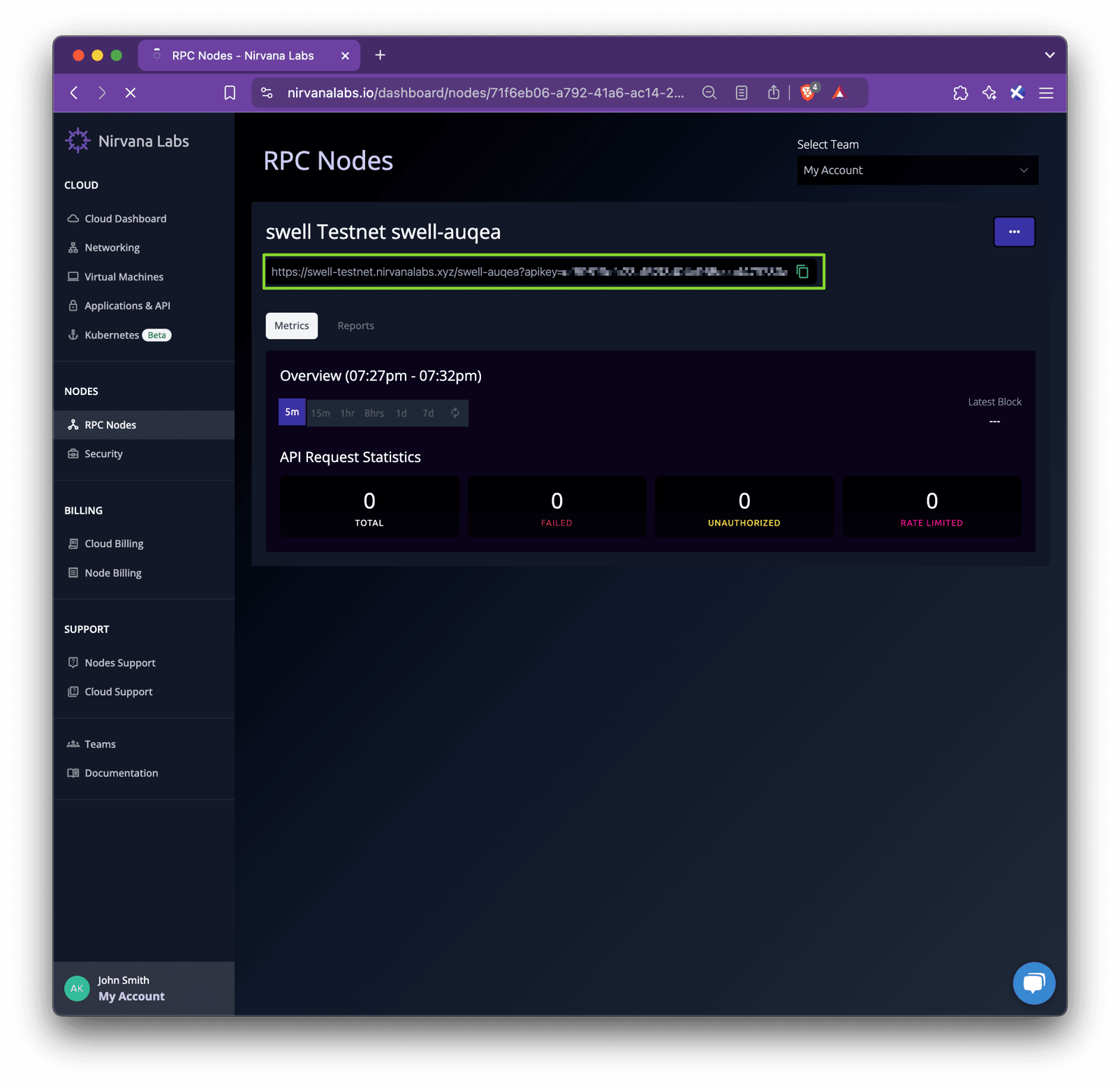Viewport: 1120px width, 1086px height.
Task: Click the blue X extension icon
Action: coord(1017,93)
